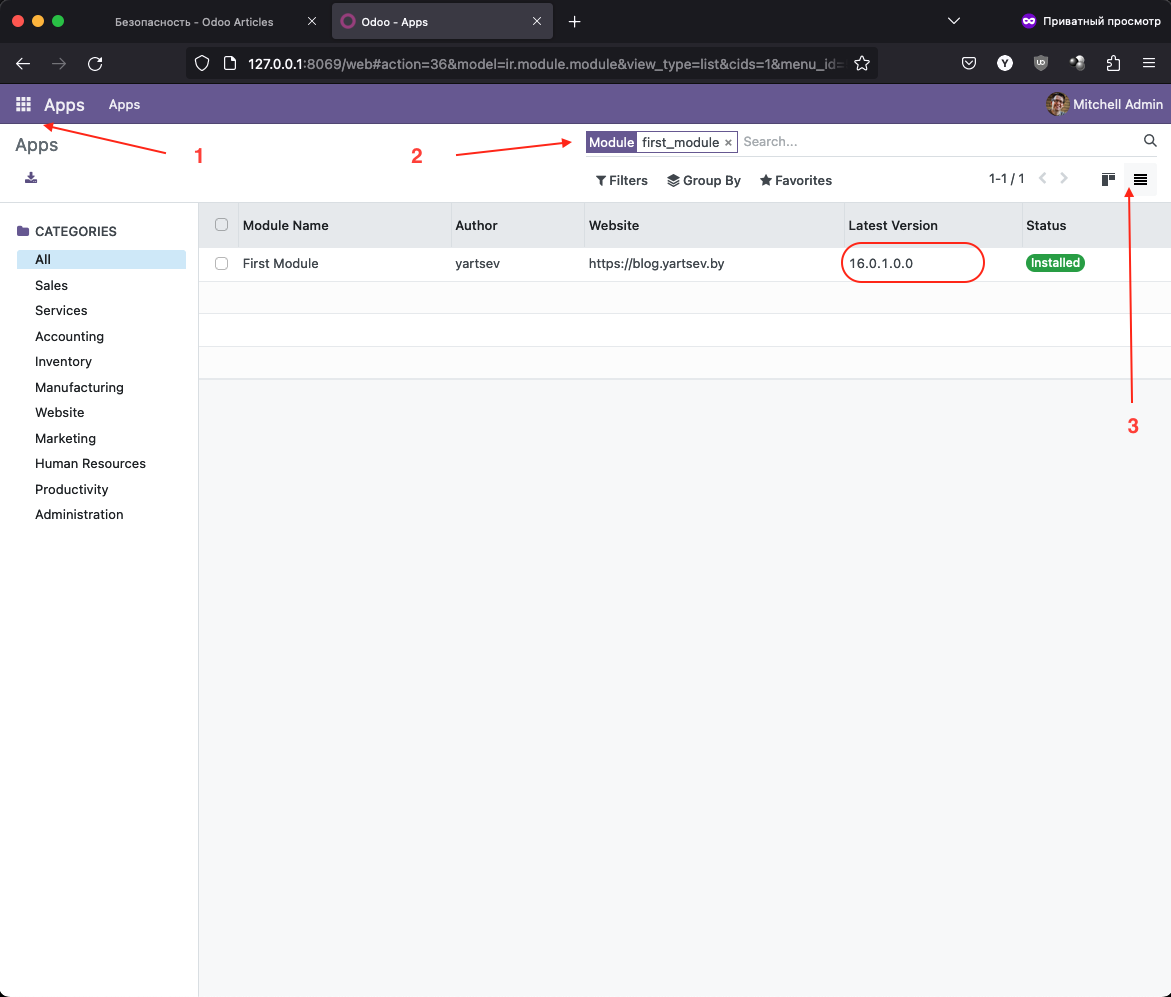
Task: Open the Group By dropdown
Action: click(x=703, y=180)
